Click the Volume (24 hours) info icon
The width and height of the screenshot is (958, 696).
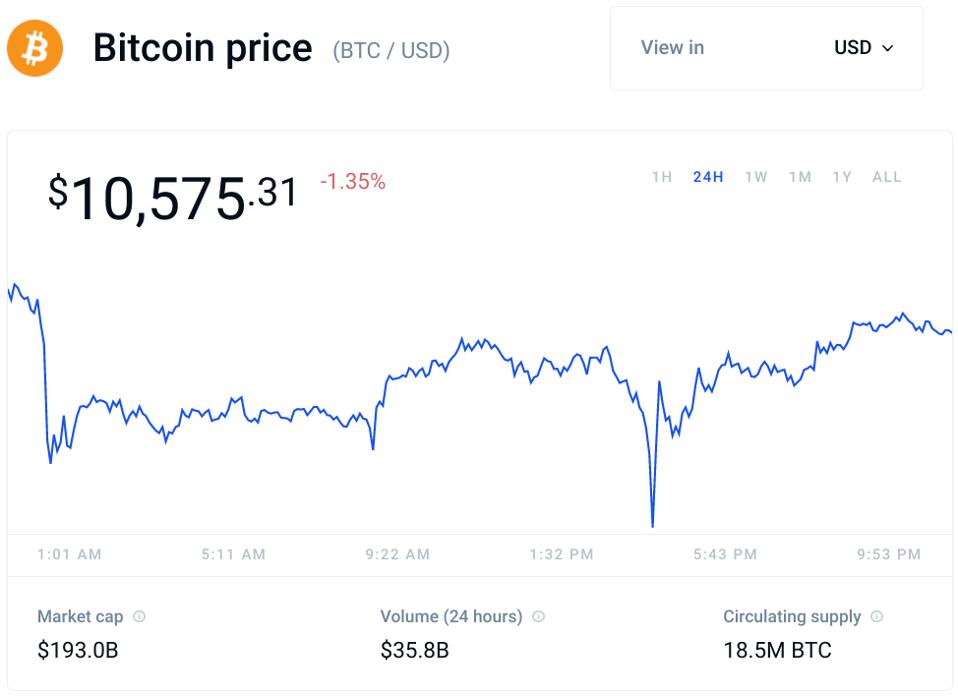coord(539,616)
